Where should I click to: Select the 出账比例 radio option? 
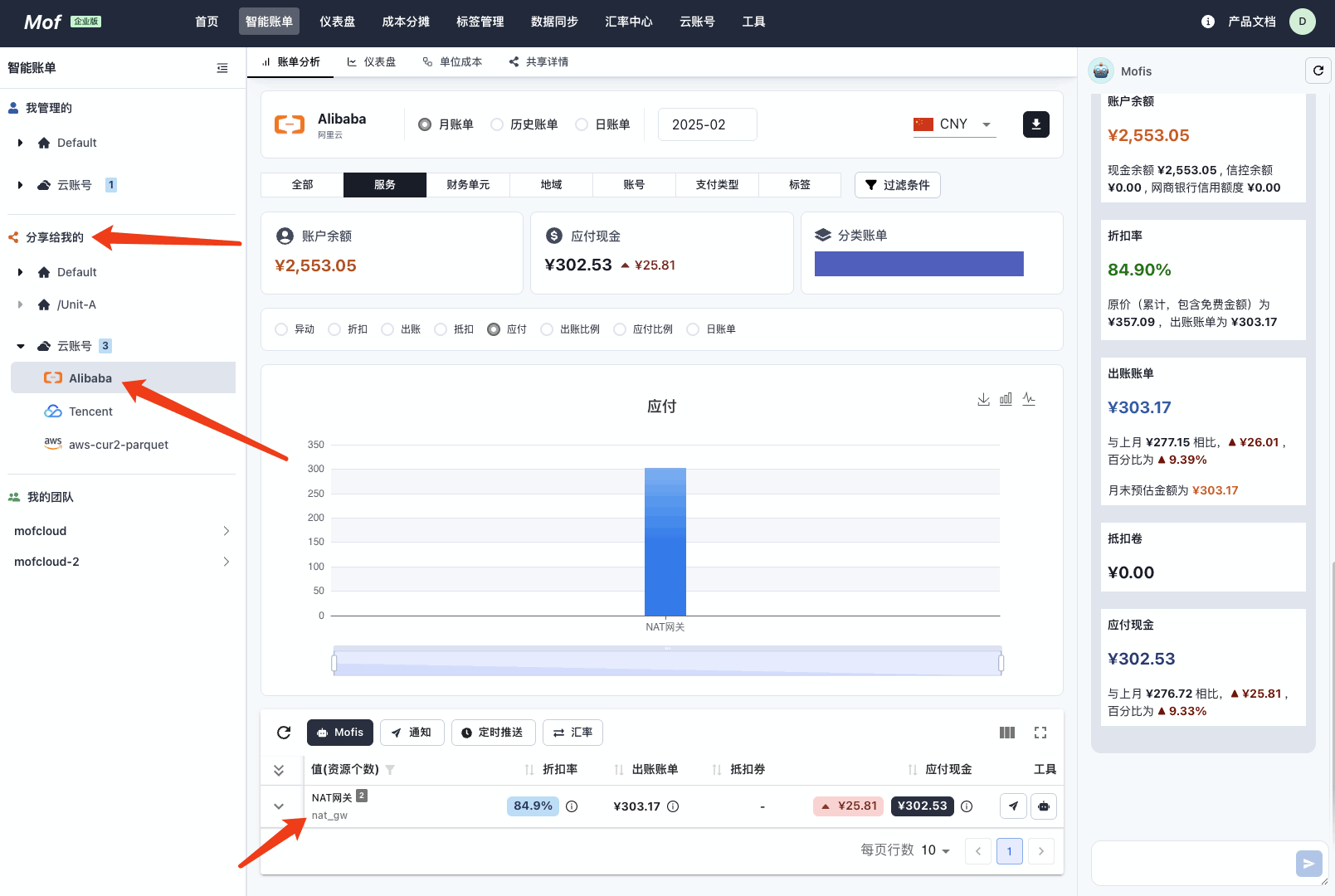coord(547,329)
